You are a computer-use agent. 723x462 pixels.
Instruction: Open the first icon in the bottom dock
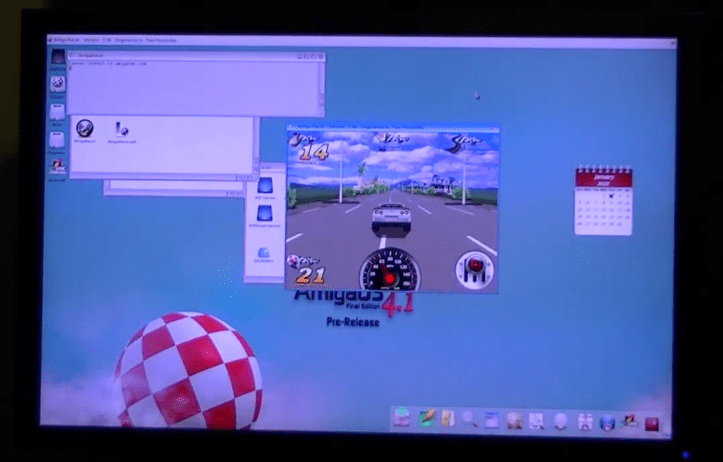click(x=401, y=417)
